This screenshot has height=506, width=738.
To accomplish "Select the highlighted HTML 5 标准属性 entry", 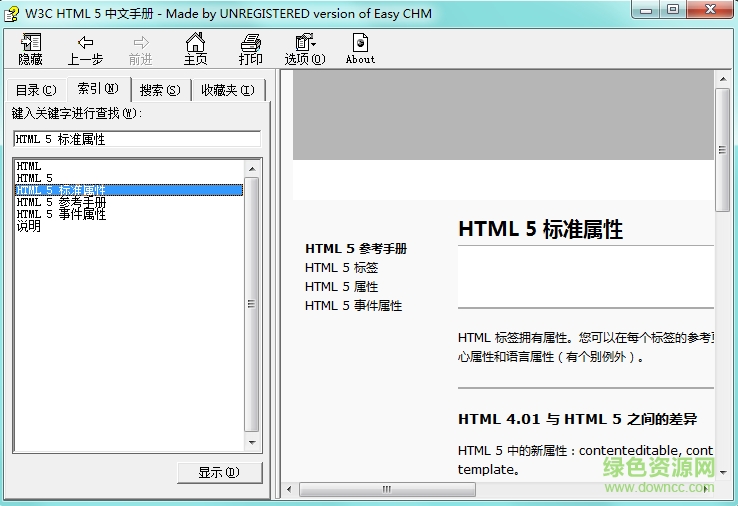I will tap(129, 190).
